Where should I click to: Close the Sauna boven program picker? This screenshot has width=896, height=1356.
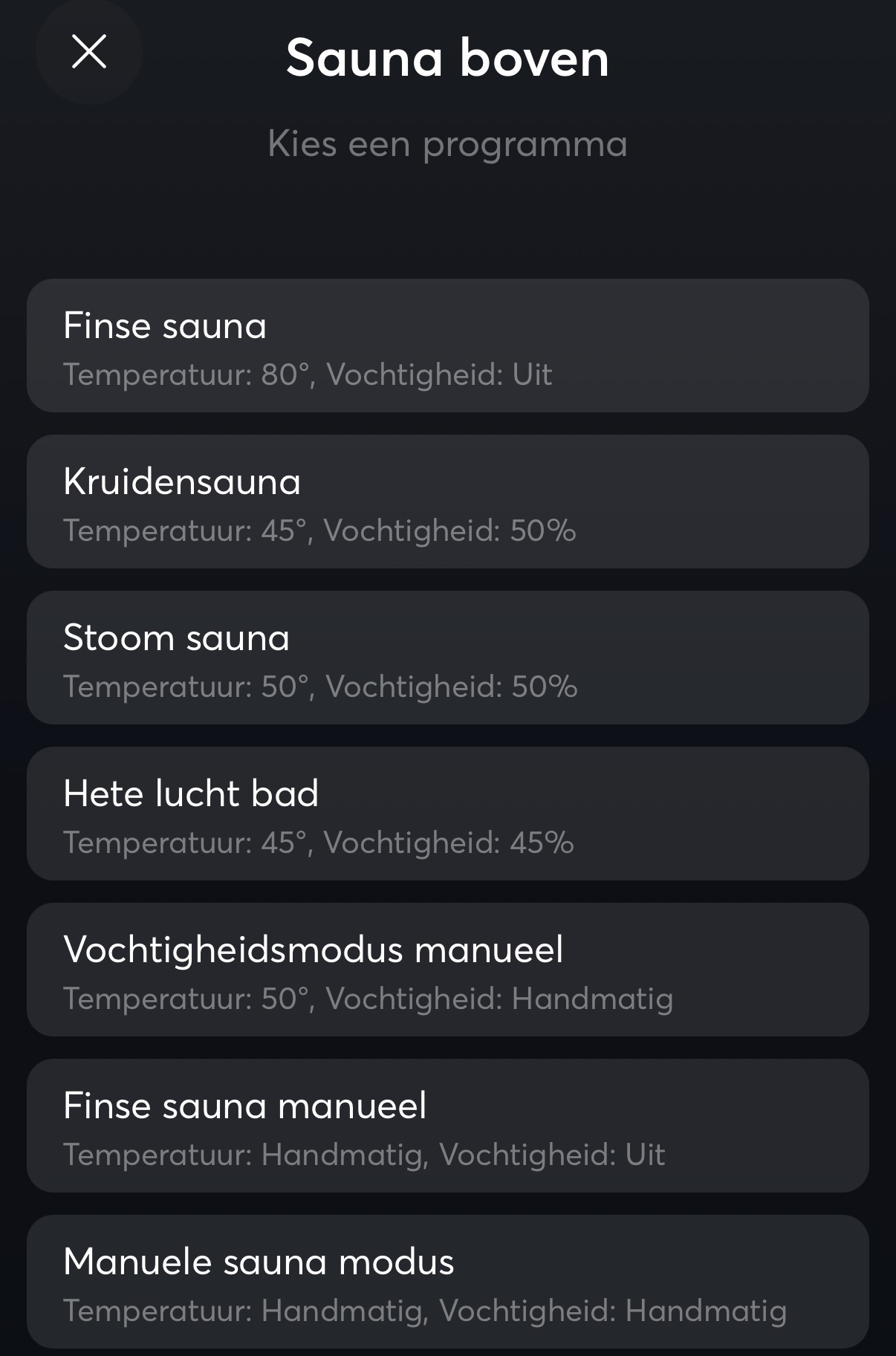pos(89,52)
